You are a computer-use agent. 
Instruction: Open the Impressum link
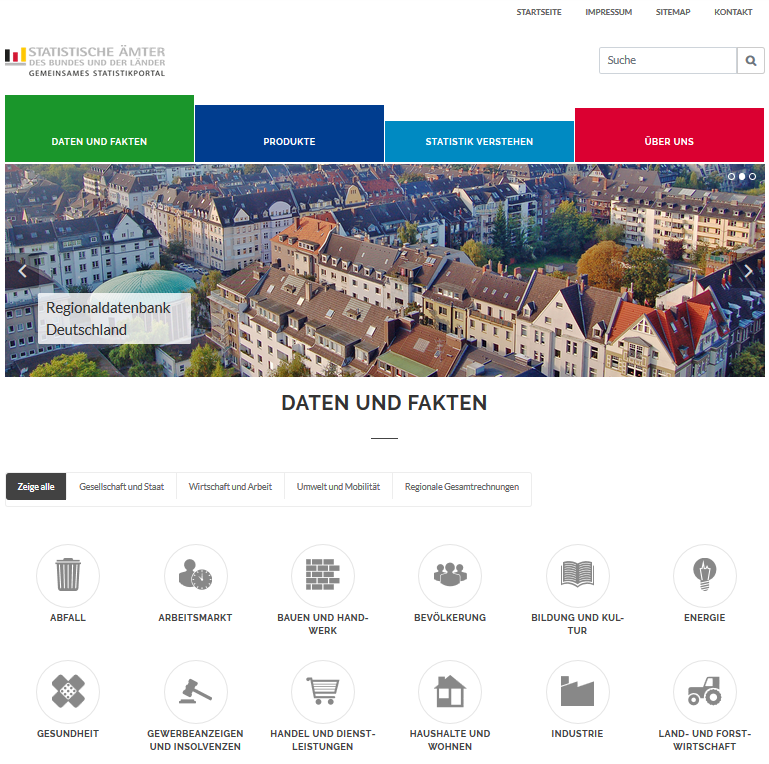608,12
